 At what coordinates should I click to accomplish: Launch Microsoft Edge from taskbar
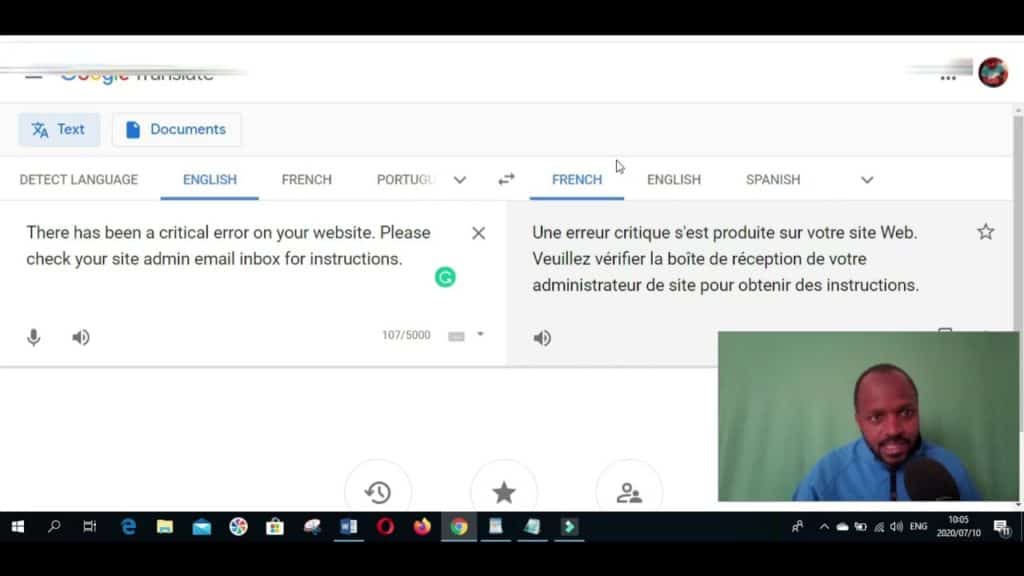[x=129, y=526]
